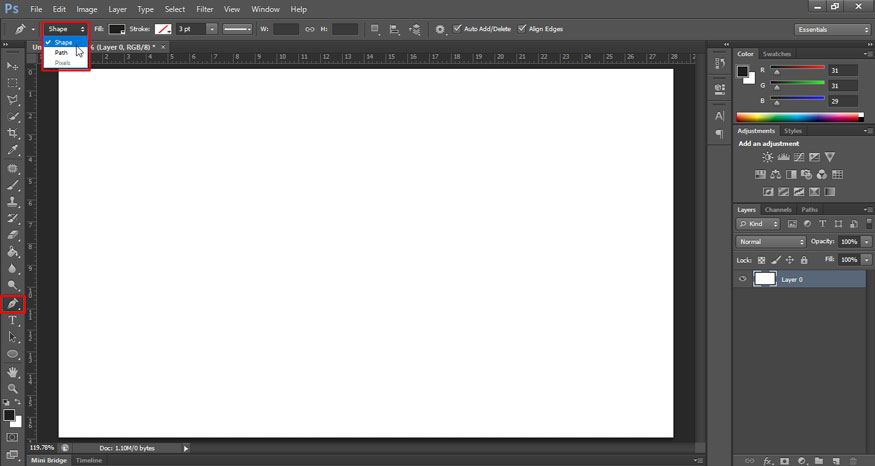Screen dimensions: 875x466
Task: Select the Zoom tool
Action: tap(13, 388)
